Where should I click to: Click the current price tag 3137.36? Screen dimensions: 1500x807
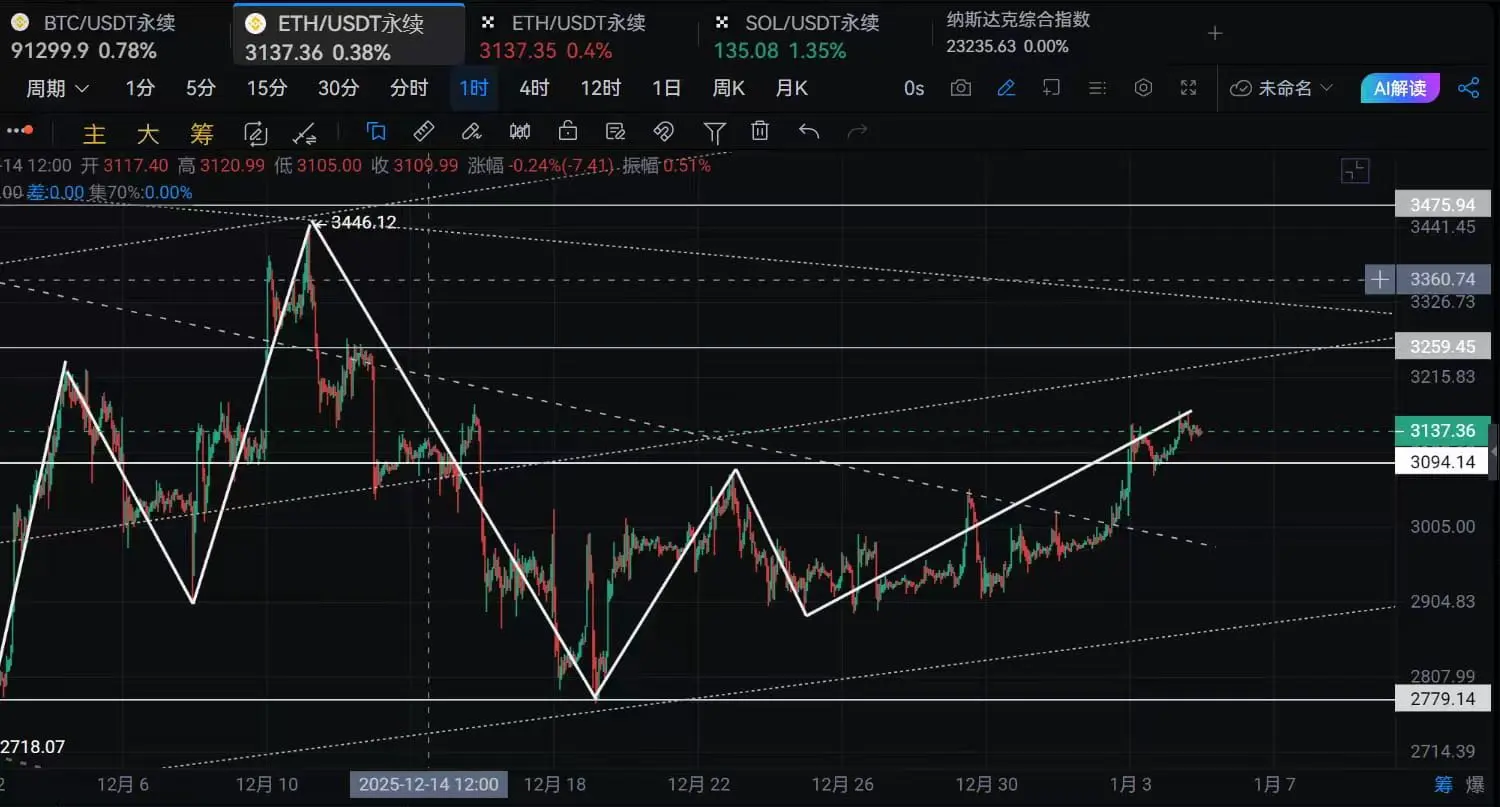tap(1443, 431)
